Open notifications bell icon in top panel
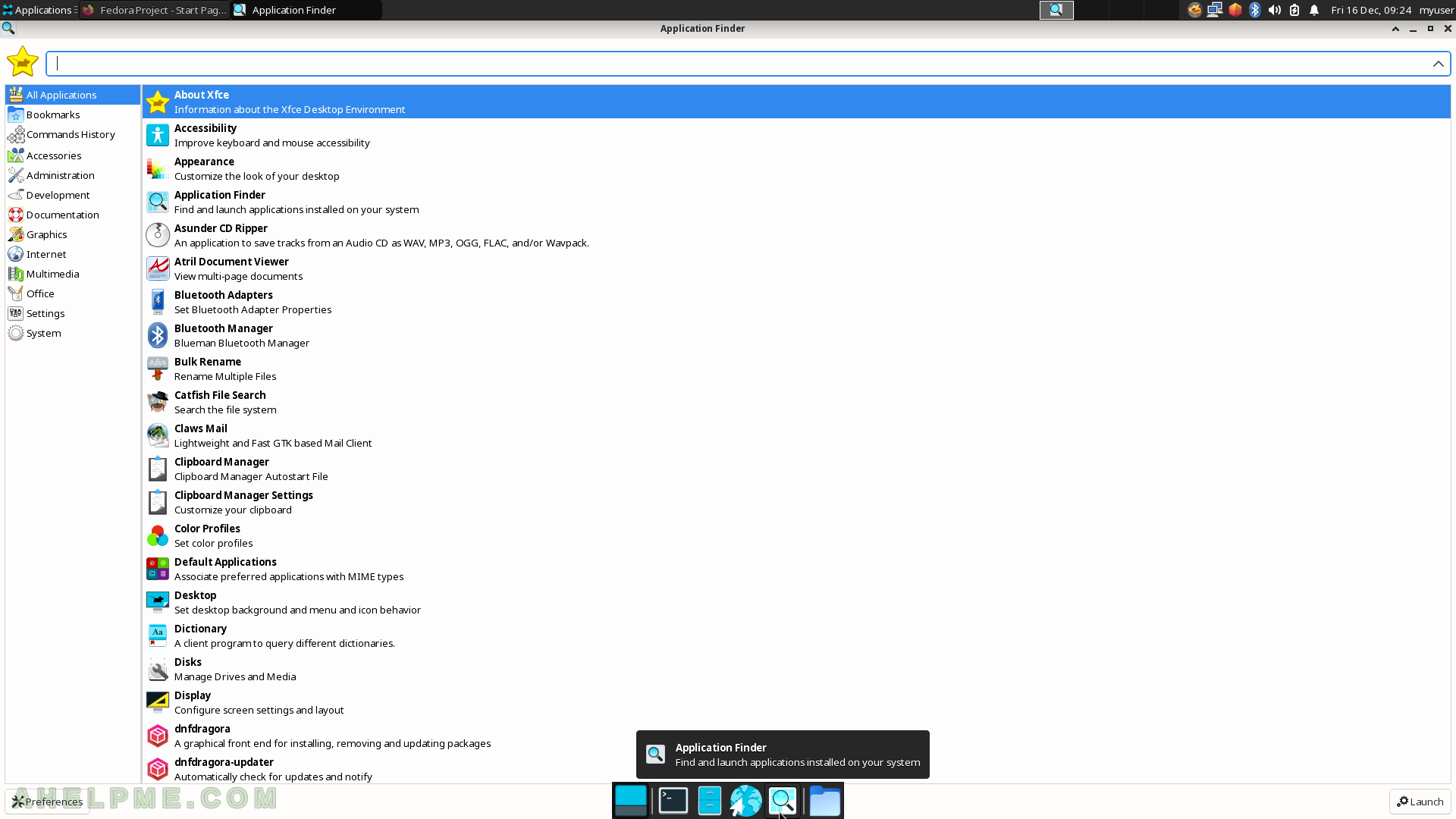This screenshot has height=819, width=1456. [1314, 10]
